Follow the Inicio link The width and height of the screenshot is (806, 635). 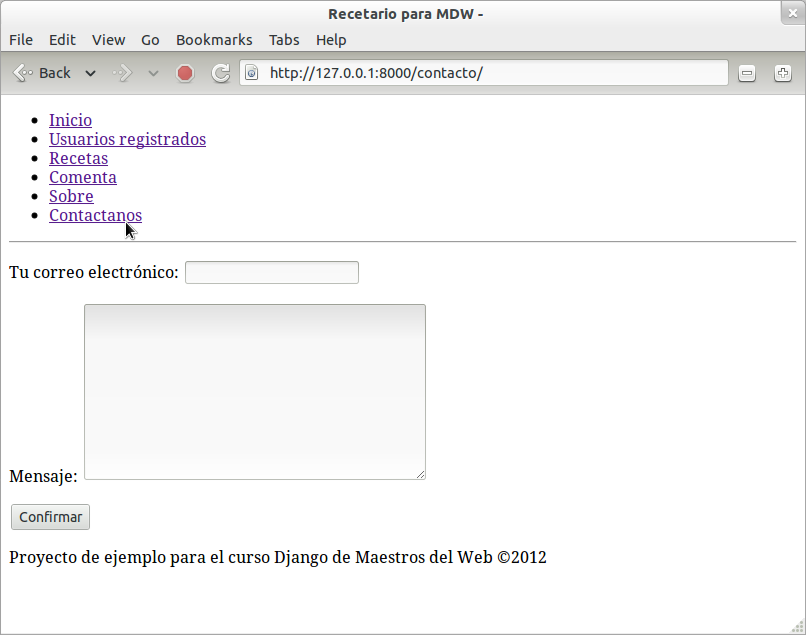[x=70, y=120]
